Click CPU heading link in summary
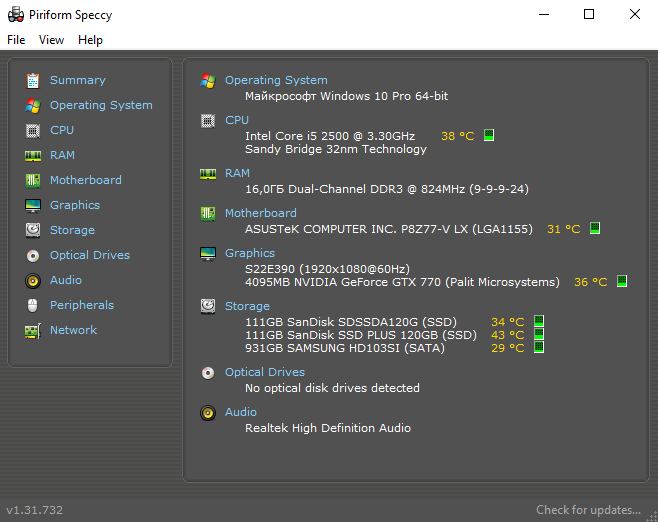Viewport: 658px width, 522px height. [237, 120]
